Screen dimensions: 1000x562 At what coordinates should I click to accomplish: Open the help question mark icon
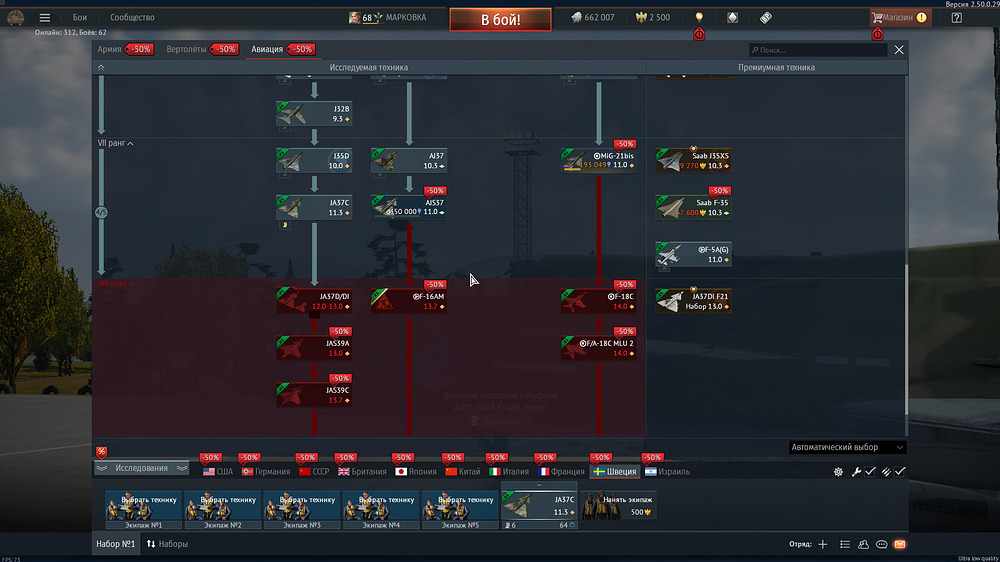957,18
